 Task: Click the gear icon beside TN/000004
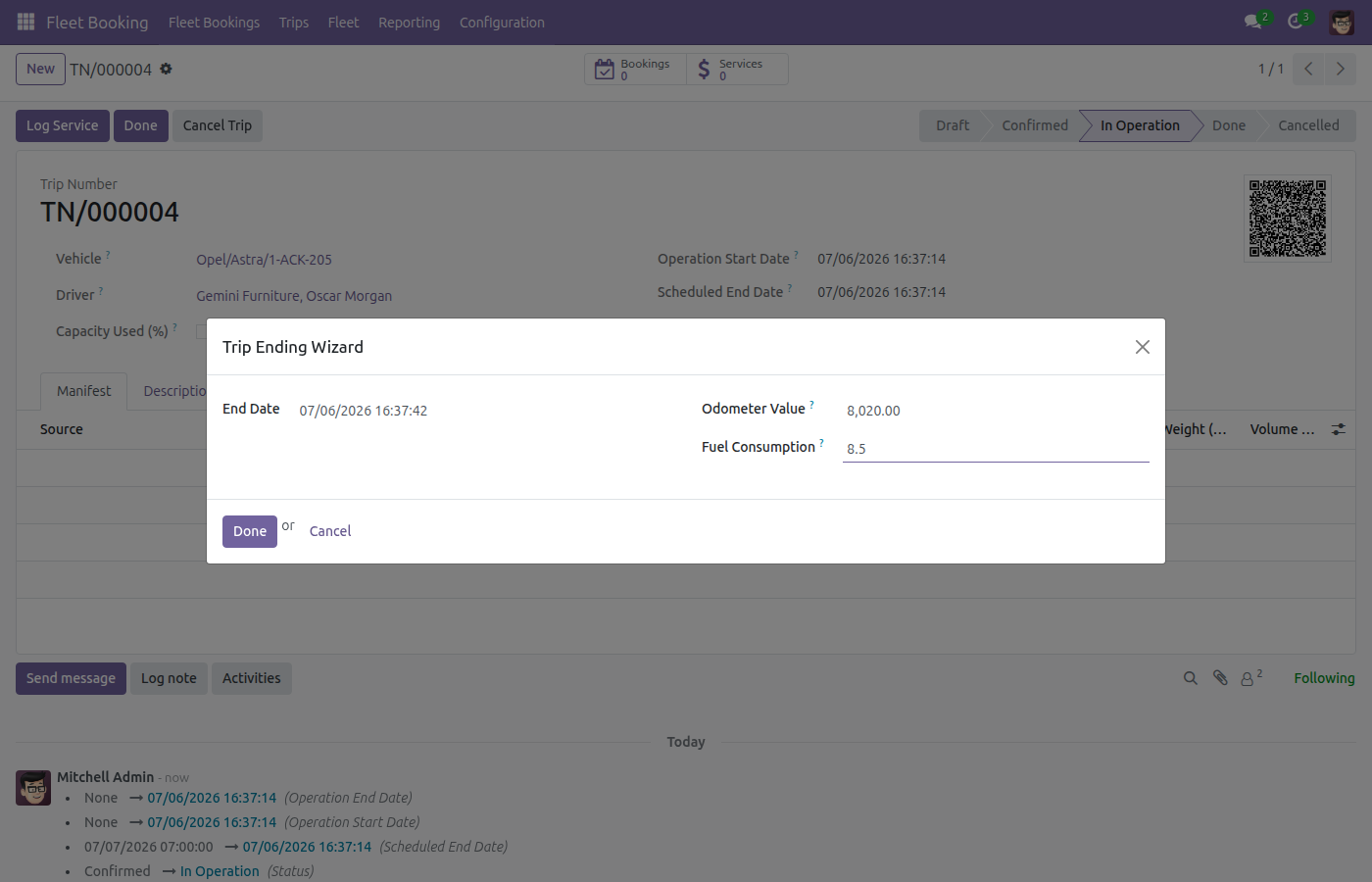[x=166, y=69]
